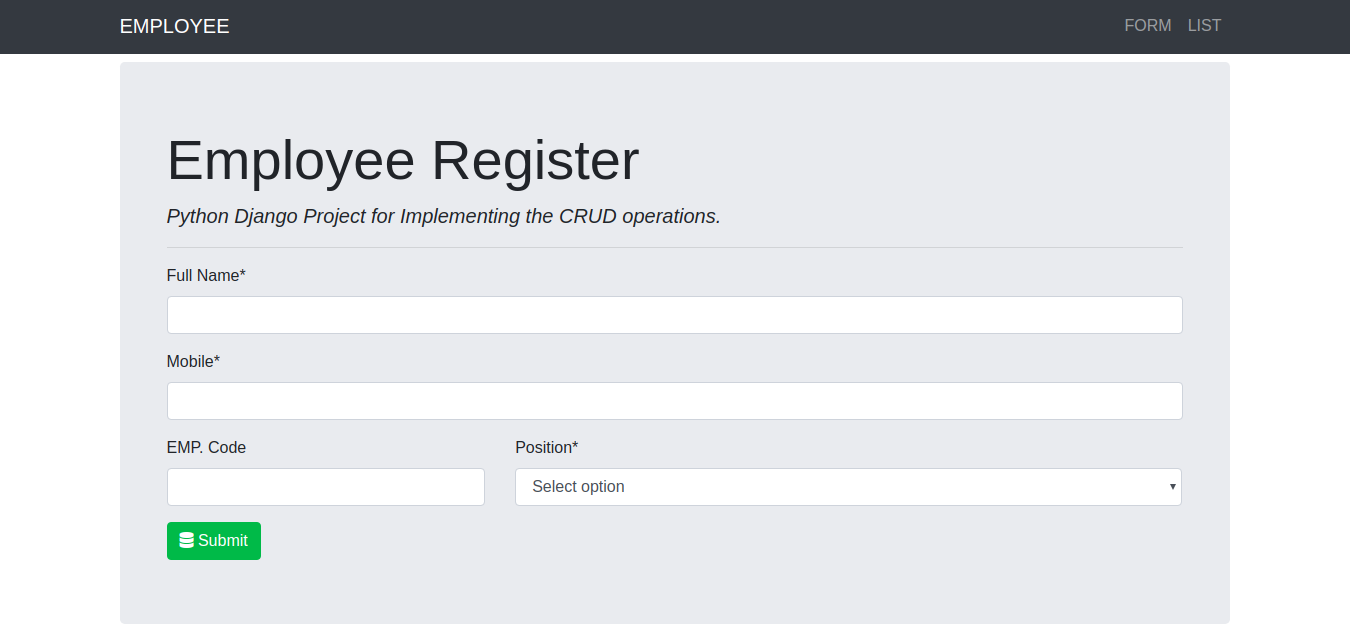1350x635 pixels.
Task: Click the Employee Register heading
Action: point(402,160)
